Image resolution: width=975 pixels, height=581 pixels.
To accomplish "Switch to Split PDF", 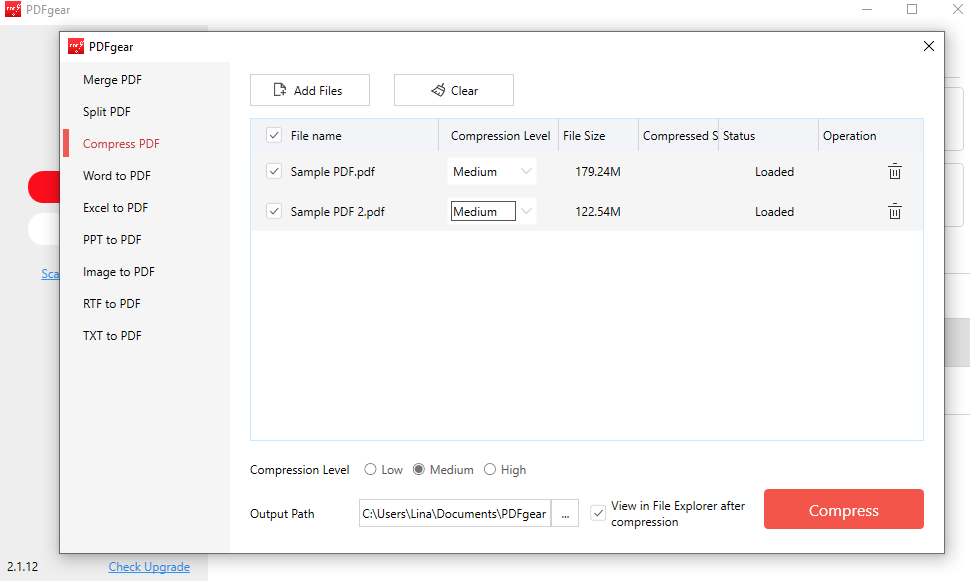I will click(107, 112).
